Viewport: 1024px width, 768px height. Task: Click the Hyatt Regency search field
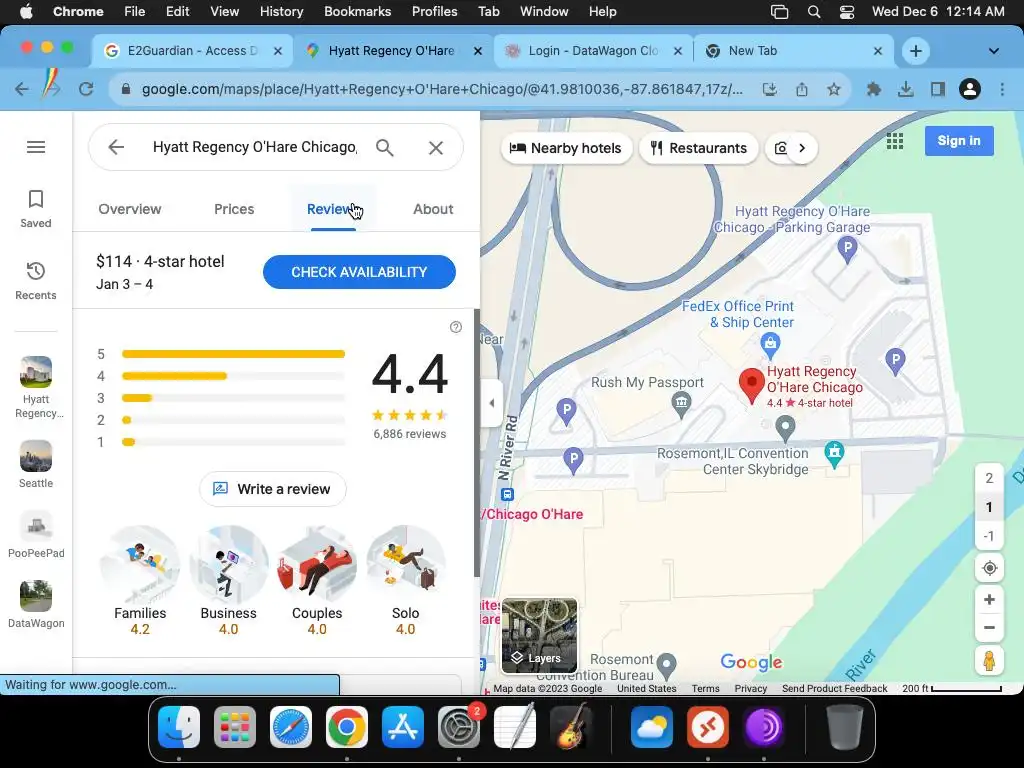[x=255, y=147]
